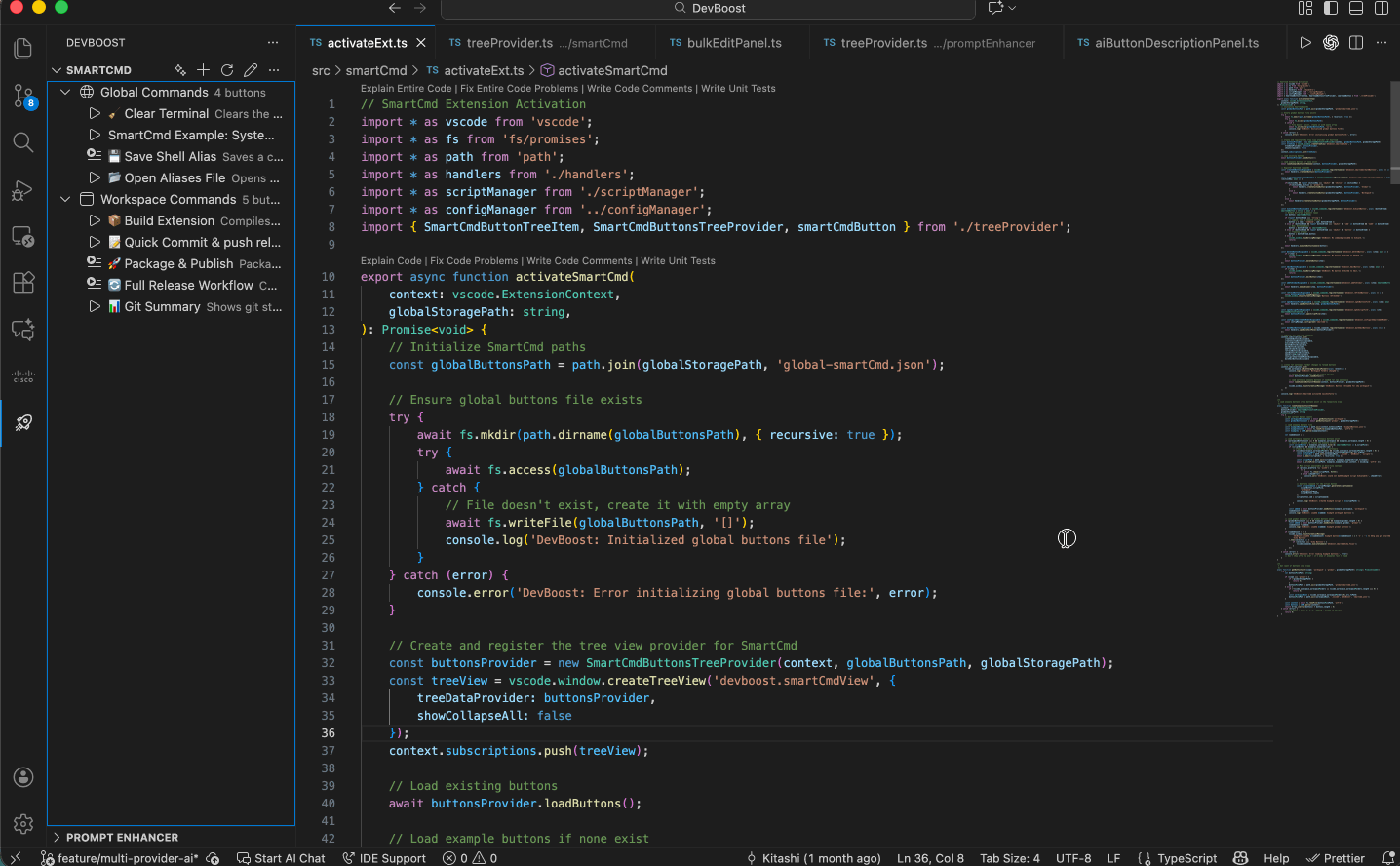Run the Build Extension command play icon

click(95, 221)
